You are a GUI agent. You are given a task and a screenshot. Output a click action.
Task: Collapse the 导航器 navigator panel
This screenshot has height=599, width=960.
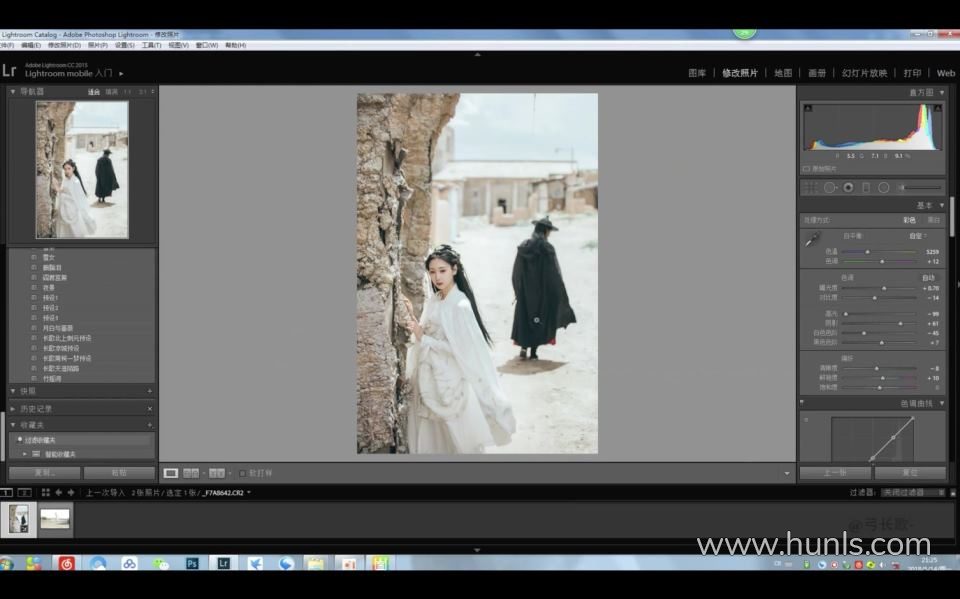point(13,92)
